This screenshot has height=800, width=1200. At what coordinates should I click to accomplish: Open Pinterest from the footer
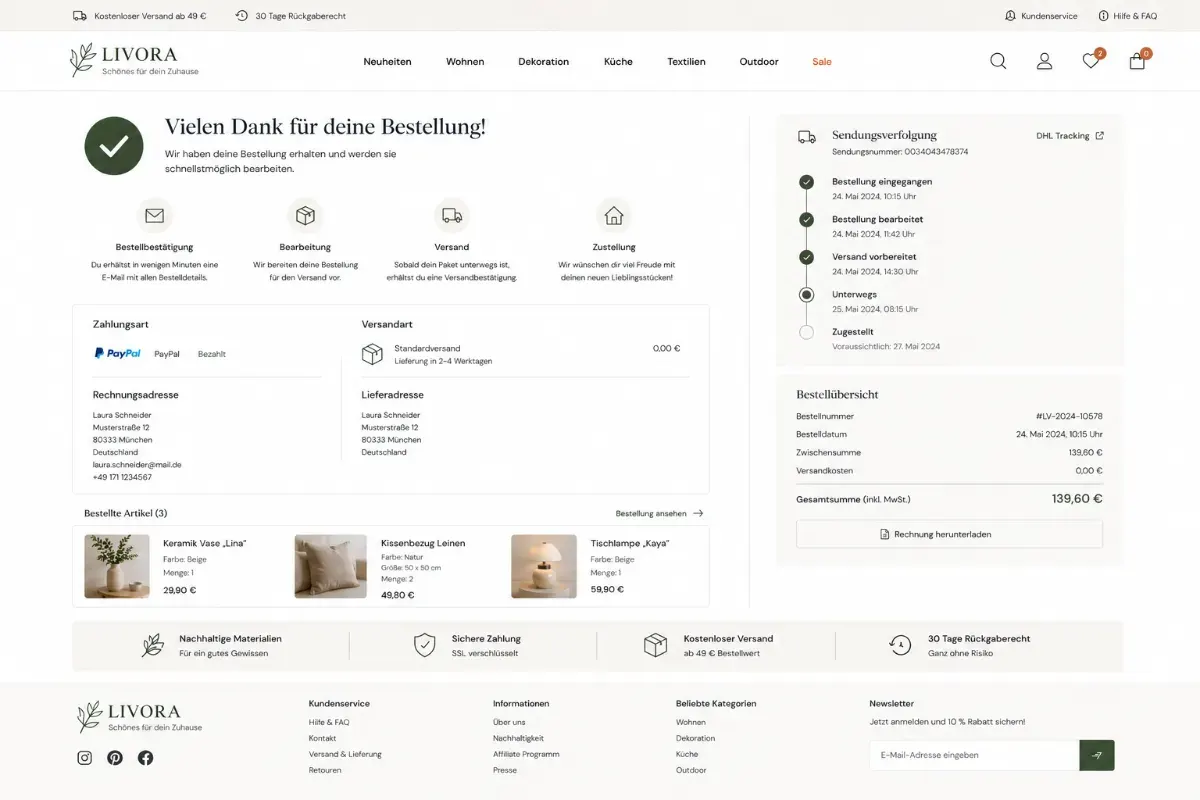pyautogui.click(x=115, y=758)
